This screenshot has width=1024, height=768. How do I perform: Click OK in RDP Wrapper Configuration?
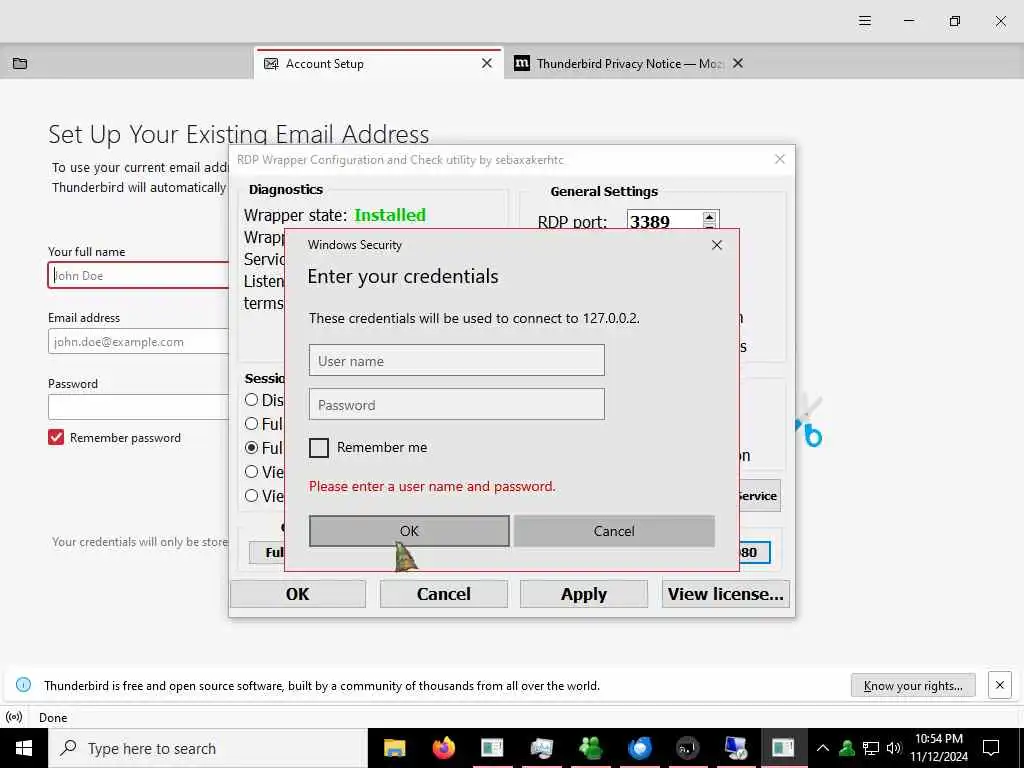point(298,593)
